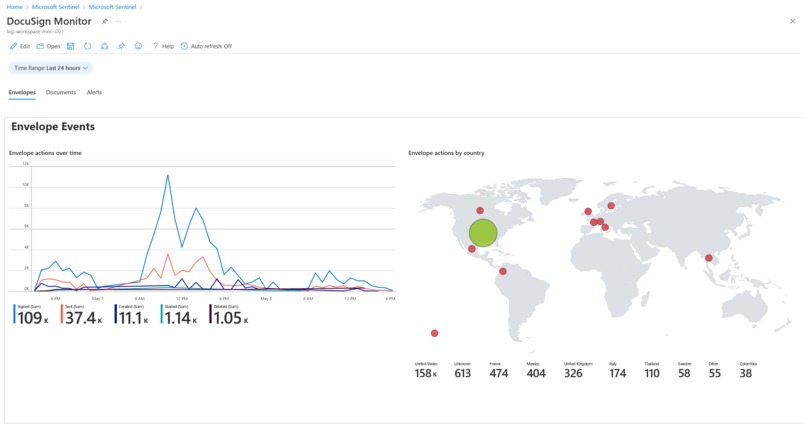Switch to the Alerts tab
This screenshot has height=433, width=806.
pyautogui.click(x=94, y=93)
